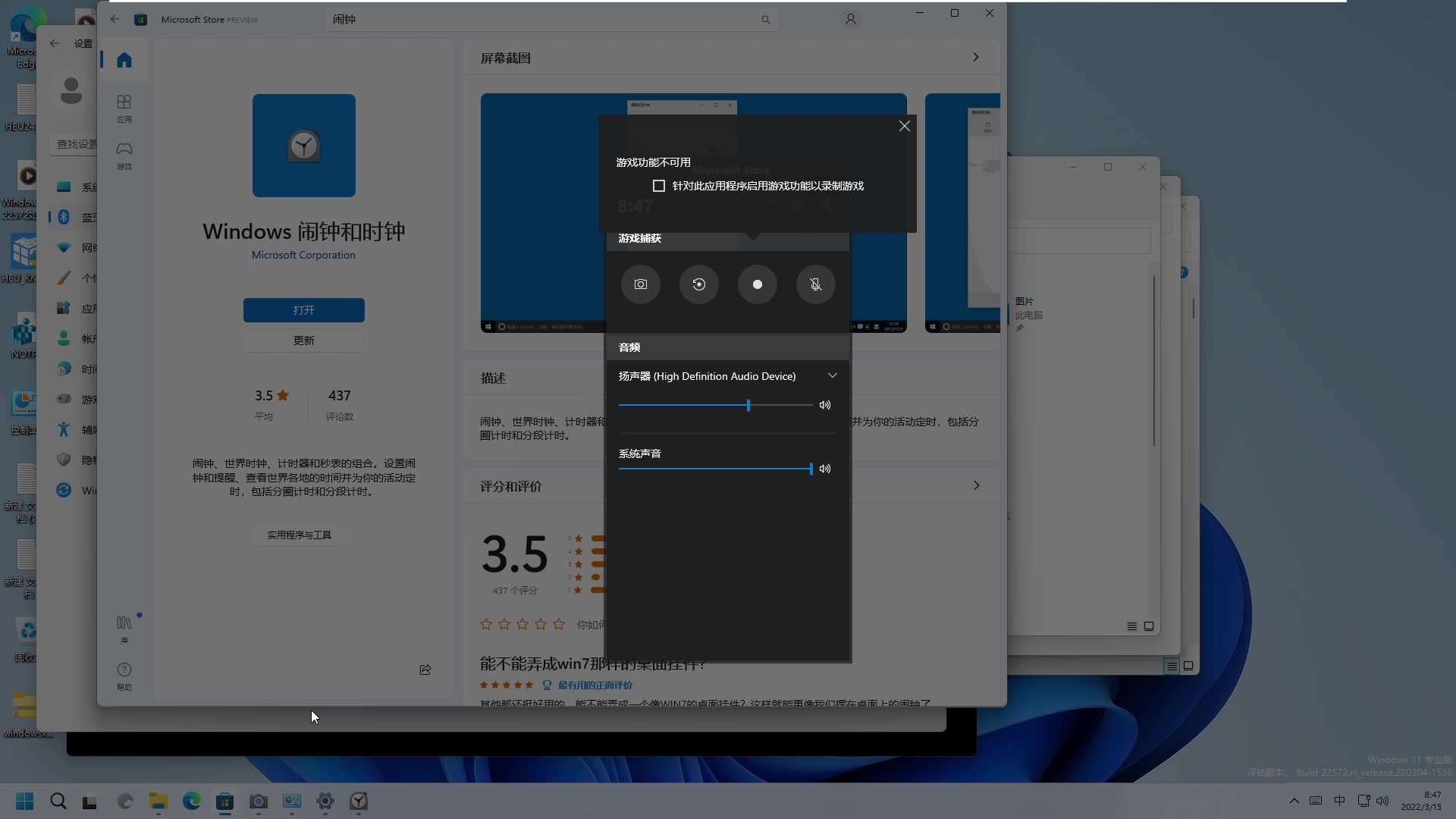Adjust the system sounds volume slider
The image size is (1456, 819).
[810, 469]
